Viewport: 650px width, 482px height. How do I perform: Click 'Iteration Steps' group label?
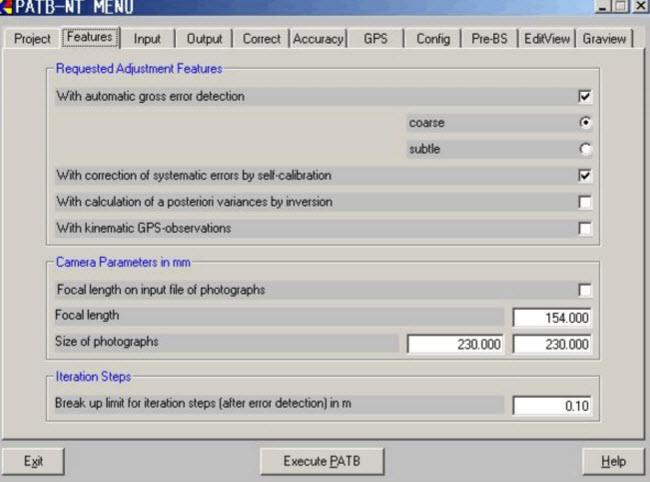coord(93,377)
